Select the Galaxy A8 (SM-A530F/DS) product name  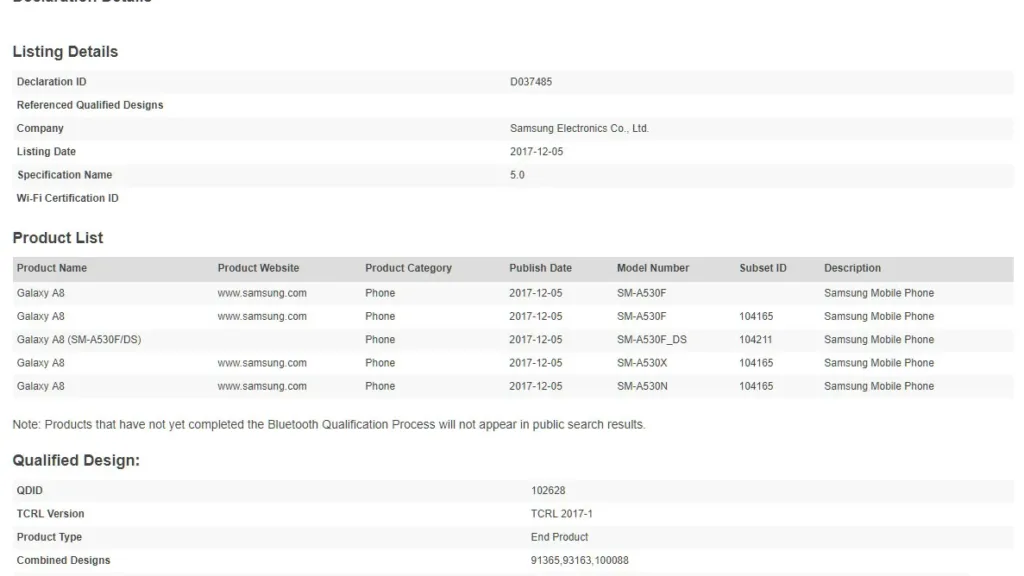coord(79,340)
